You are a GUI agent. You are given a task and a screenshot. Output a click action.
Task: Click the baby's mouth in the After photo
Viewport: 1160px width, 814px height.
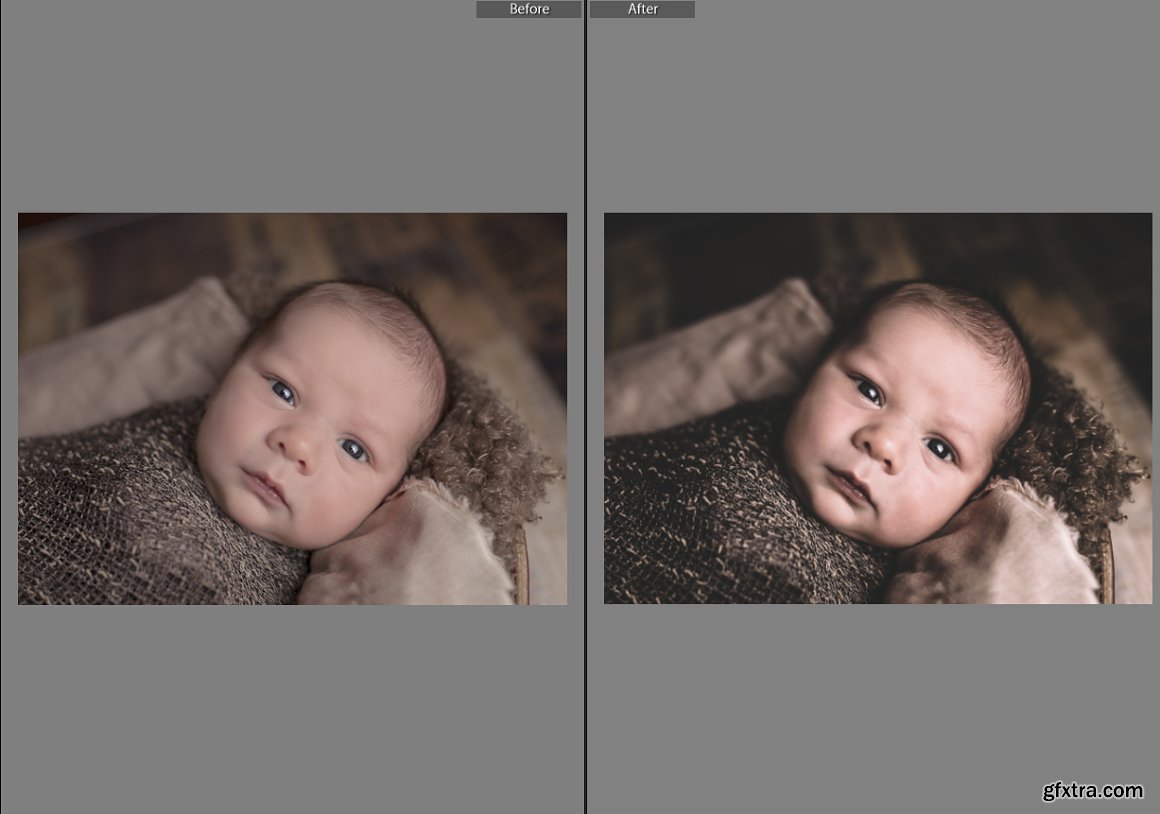click(853, 487)
